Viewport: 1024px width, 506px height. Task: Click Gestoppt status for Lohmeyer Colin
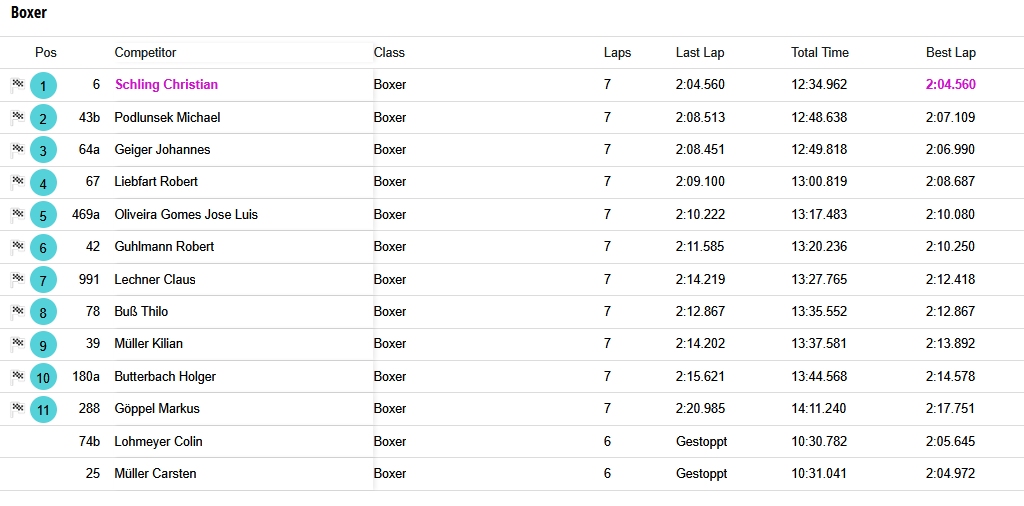coord(701,442)
